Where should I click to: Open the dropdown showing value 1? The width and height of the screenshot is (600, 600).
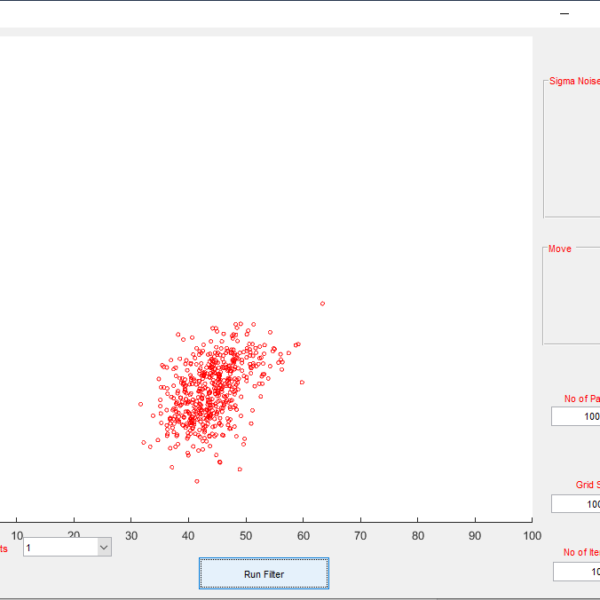click(x=67, y=547)
